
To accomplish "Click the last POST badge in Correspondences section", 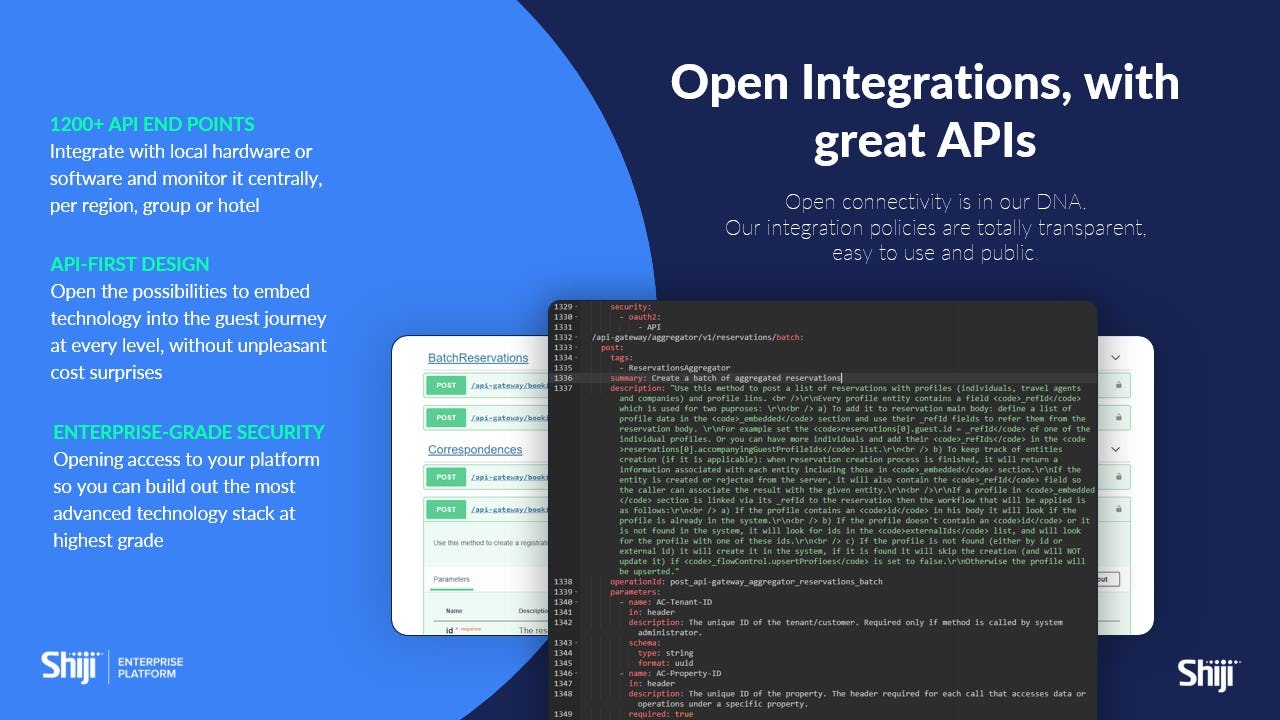I will pyautogui.click(x=447, y=510).
